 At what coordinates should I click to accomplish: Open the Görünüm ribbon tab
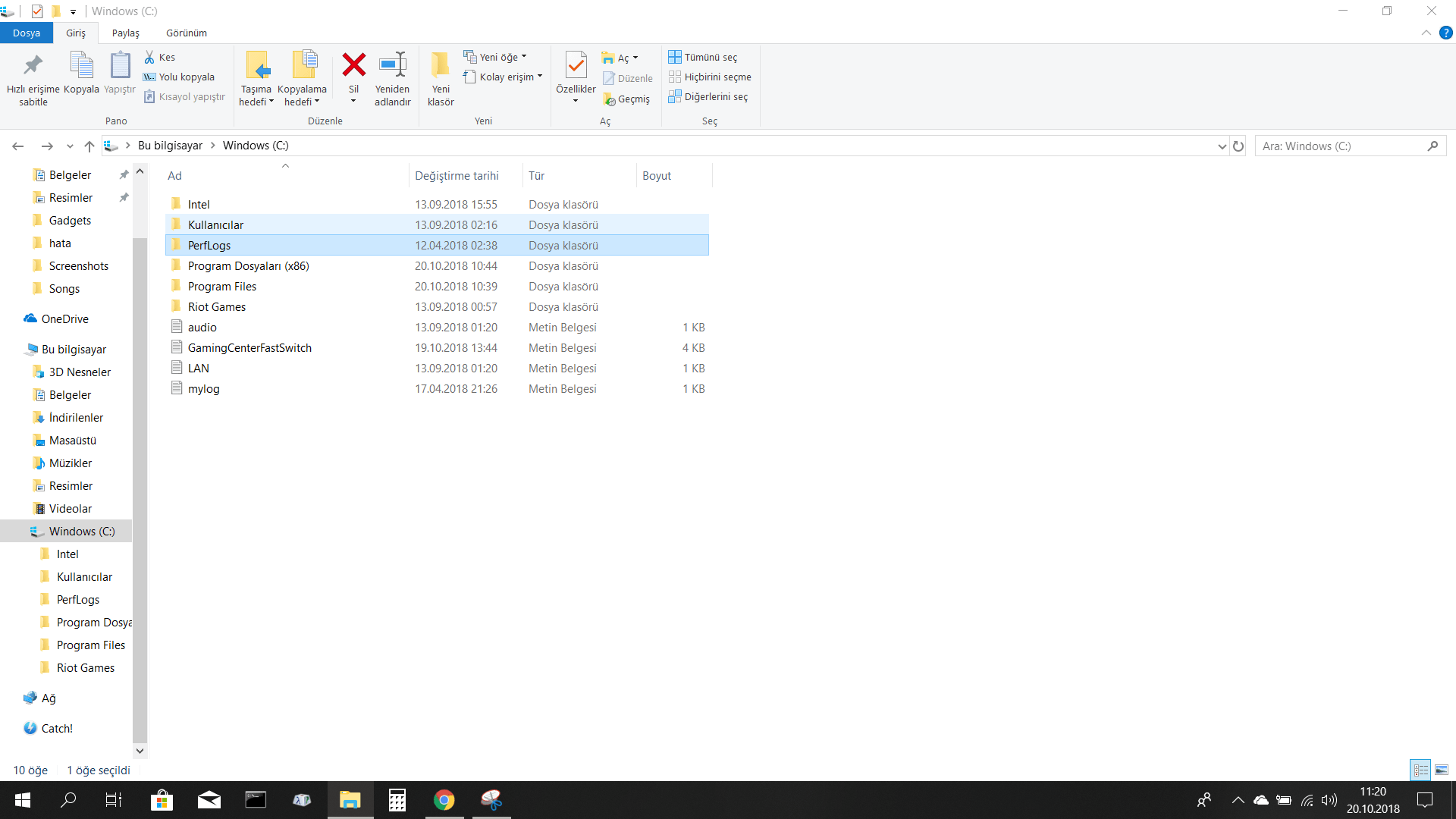pyautogui.click(x=187, y=33)
